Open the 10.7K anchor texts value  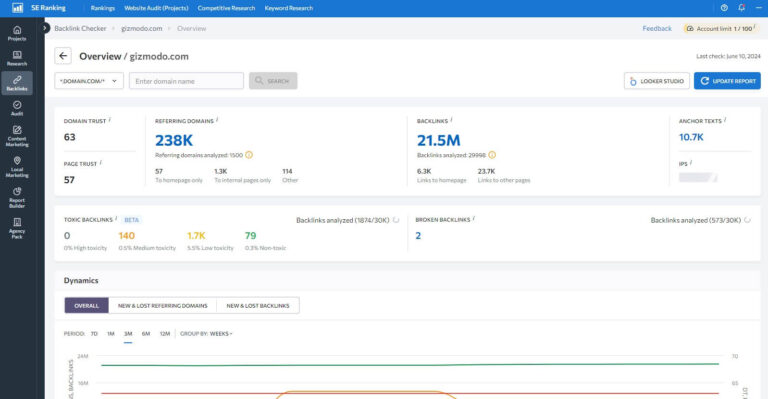tap(691, 137)
